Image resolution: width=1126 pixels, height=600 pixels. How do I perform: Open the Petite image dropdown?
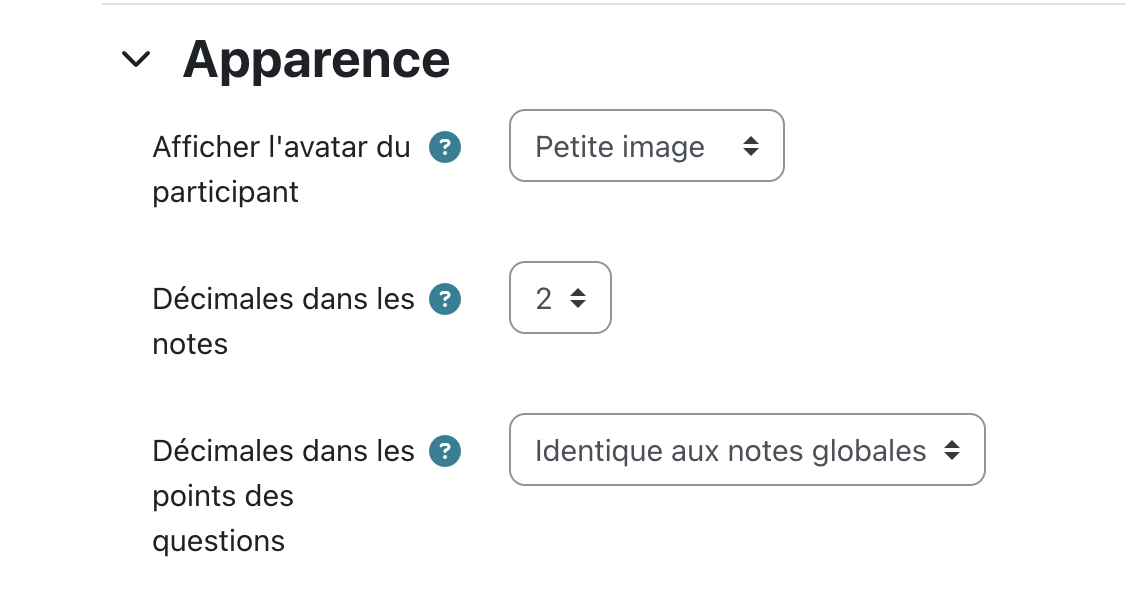coord(646,146)
